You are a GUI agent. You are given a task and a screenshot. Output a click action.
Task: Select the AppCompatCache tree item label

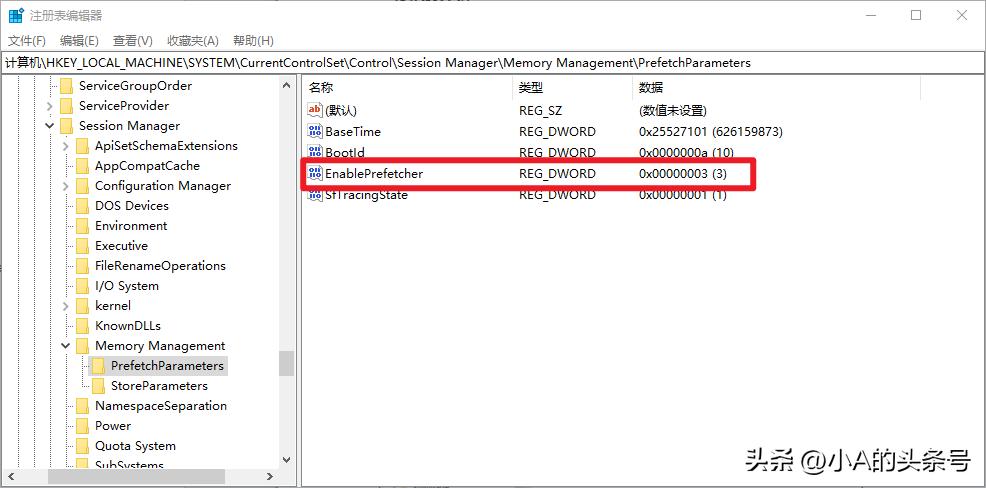[147, 167]
